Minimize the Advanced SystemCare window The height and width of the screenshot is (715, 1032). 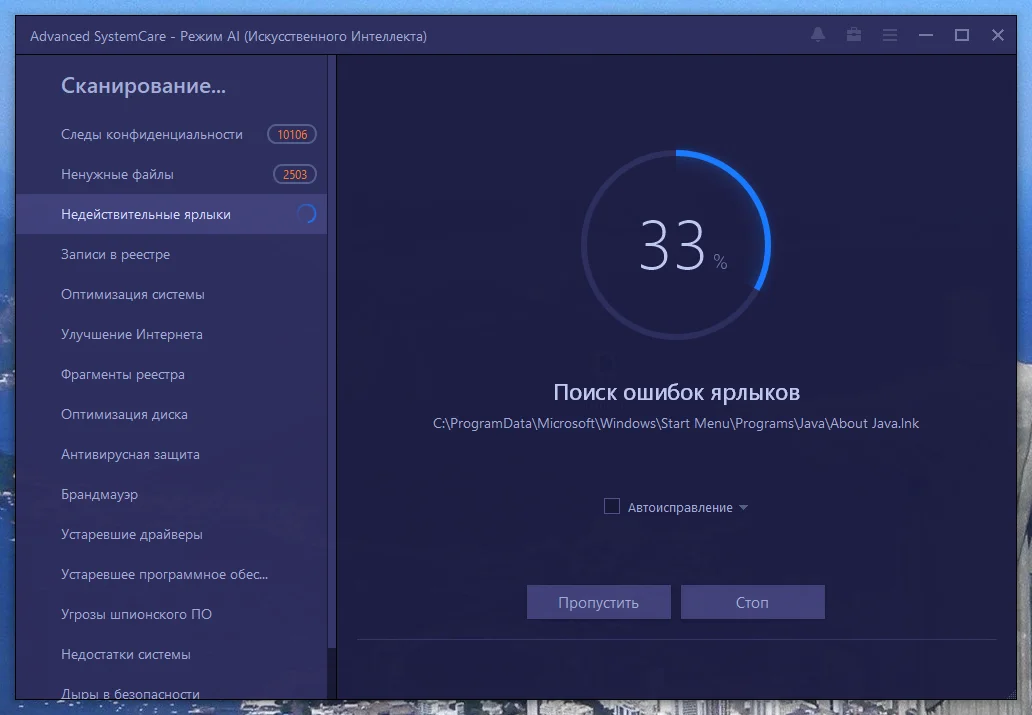(926, 35)
